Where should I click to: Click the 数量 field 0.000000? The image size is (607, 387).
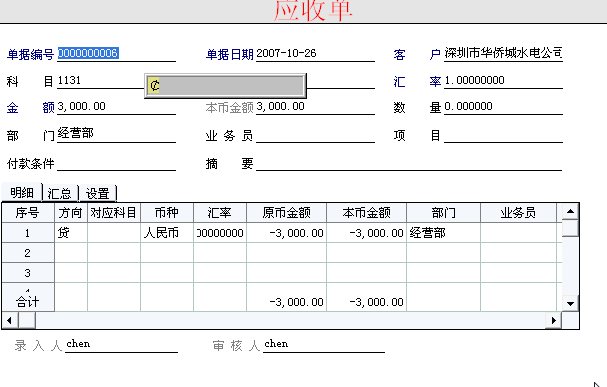pos(503,107)
